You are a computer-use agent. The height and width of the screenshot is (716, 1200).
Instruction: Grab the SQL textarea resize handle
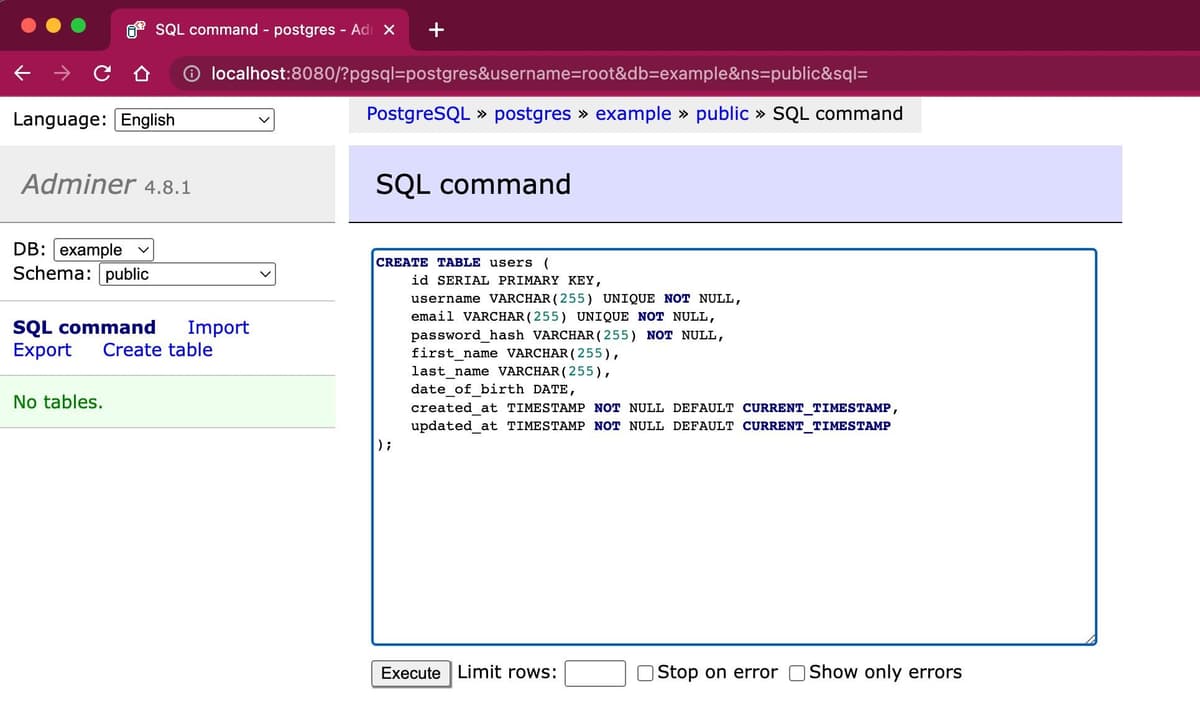(x=1090, y=639)
